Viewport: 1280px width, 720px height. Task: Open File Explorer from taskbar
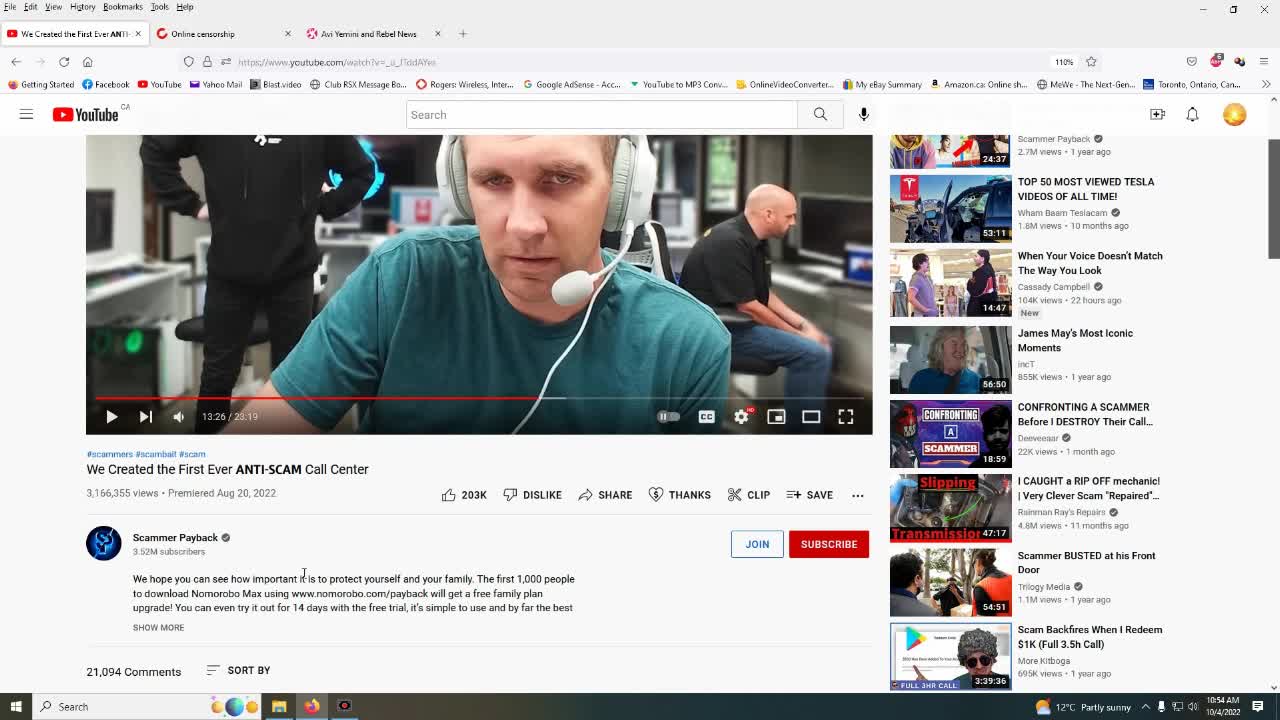[x=279, y=707]
